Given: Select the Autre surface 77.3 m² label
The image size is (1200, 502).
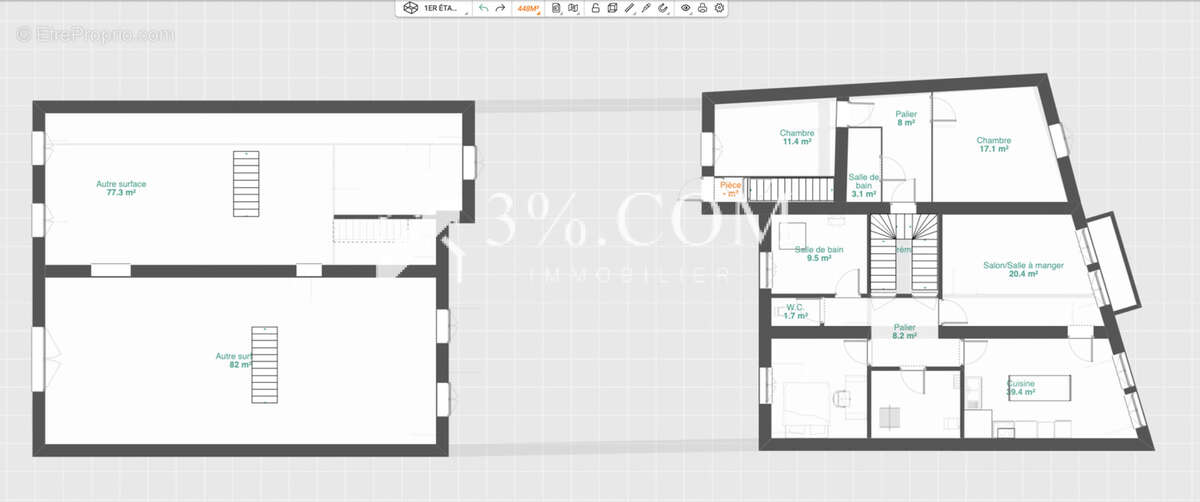Looking at the screenshot, I should (121, 188).
